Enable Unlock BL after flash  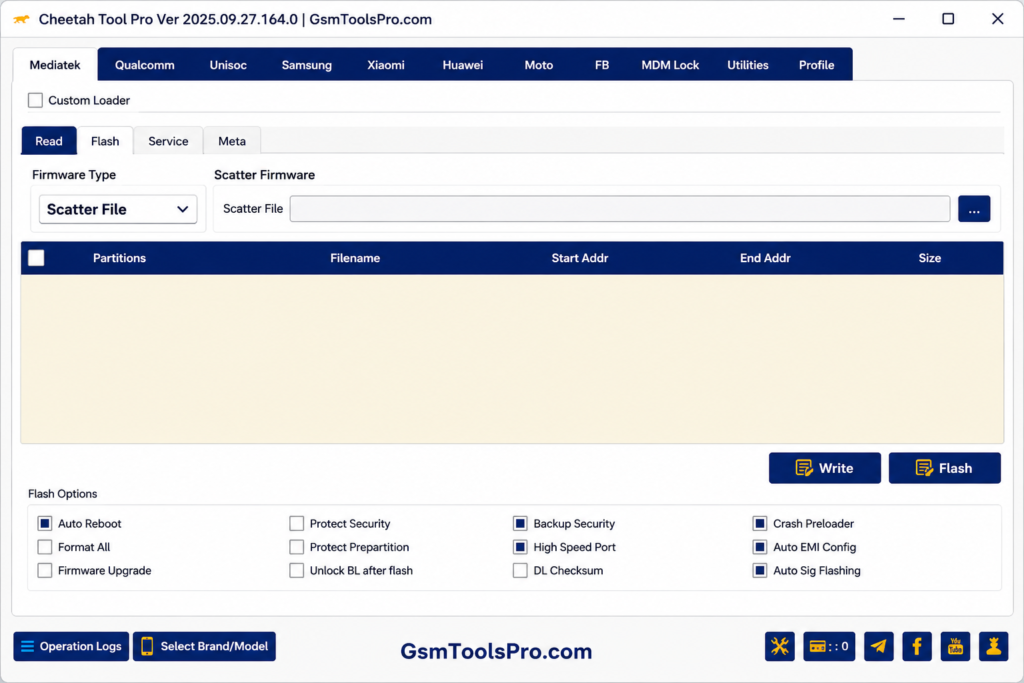point(296,571)
